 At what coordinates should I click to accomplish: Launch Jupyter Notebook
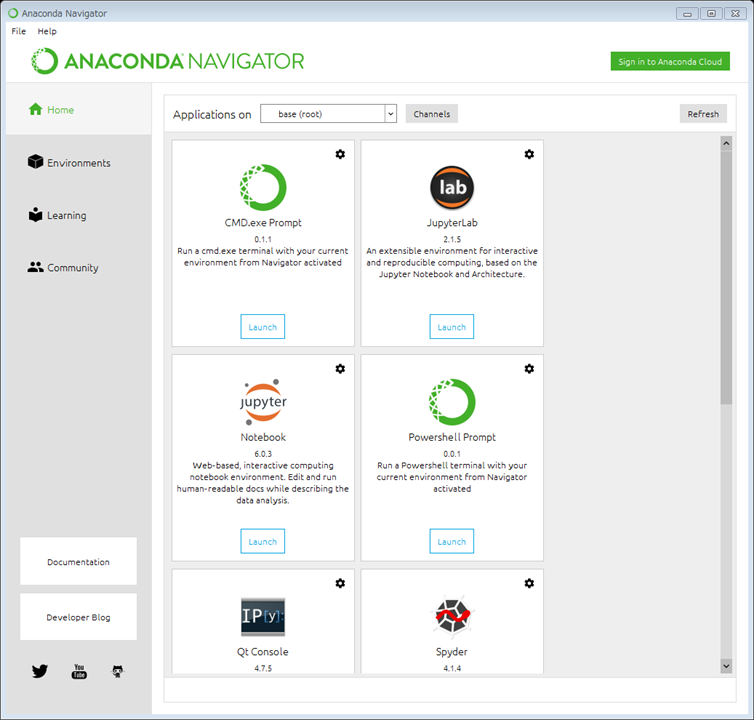263,541
